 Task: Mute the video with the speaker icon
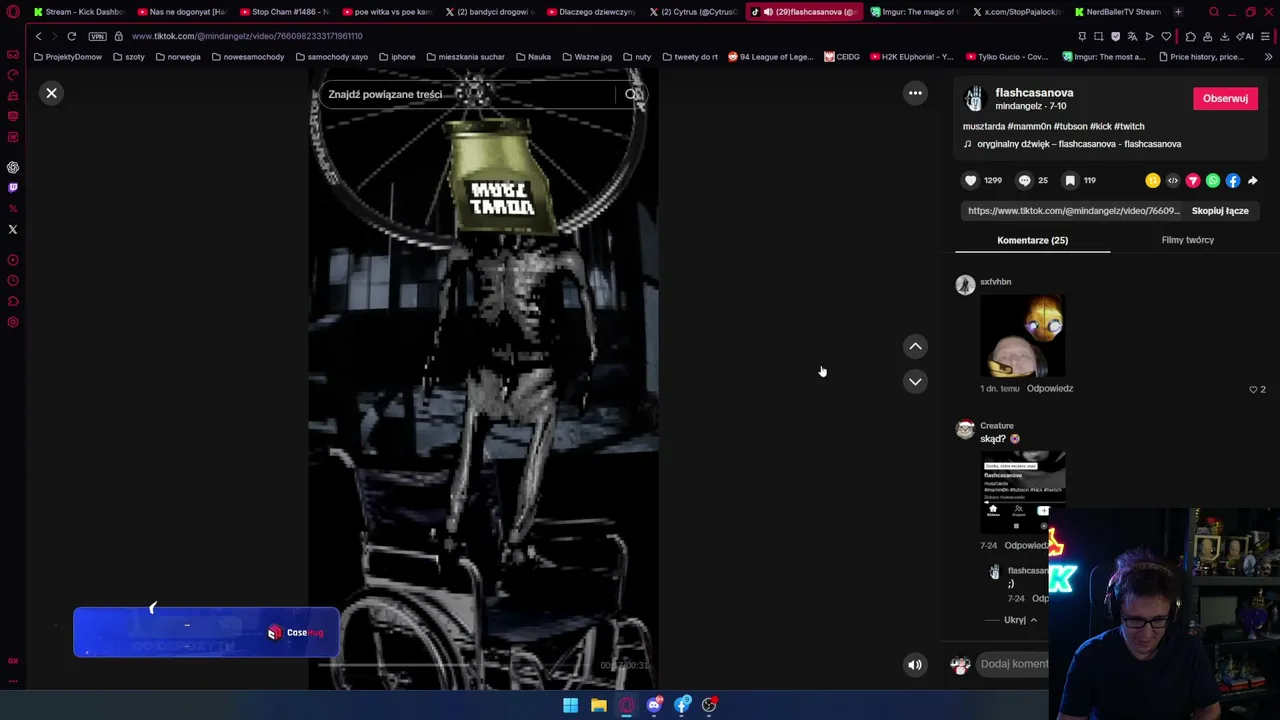click(x=915, y=665)
